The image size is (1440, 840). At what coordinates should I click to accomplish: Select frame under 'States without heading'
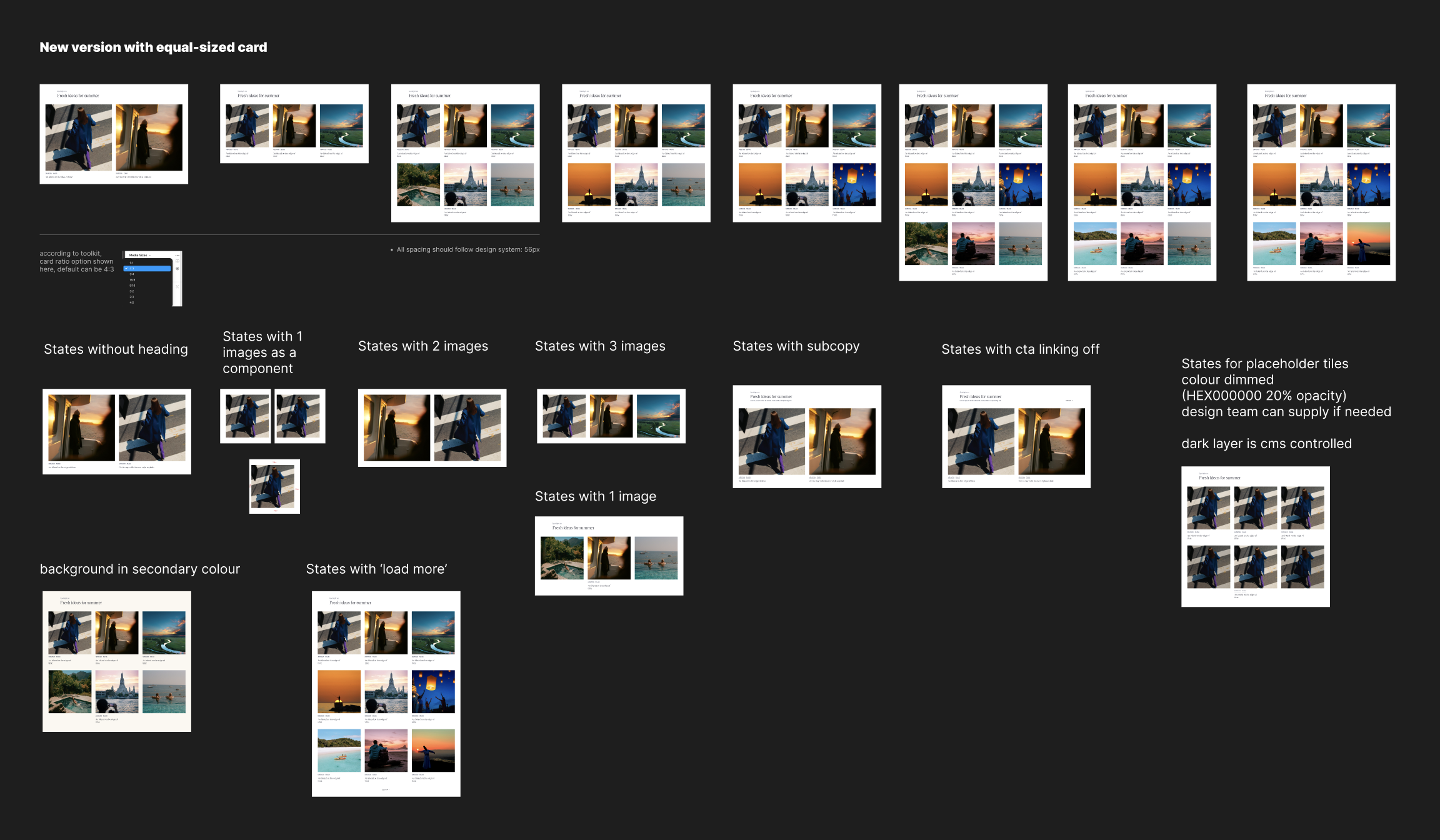pyautogui.click(x=117, y=432)
